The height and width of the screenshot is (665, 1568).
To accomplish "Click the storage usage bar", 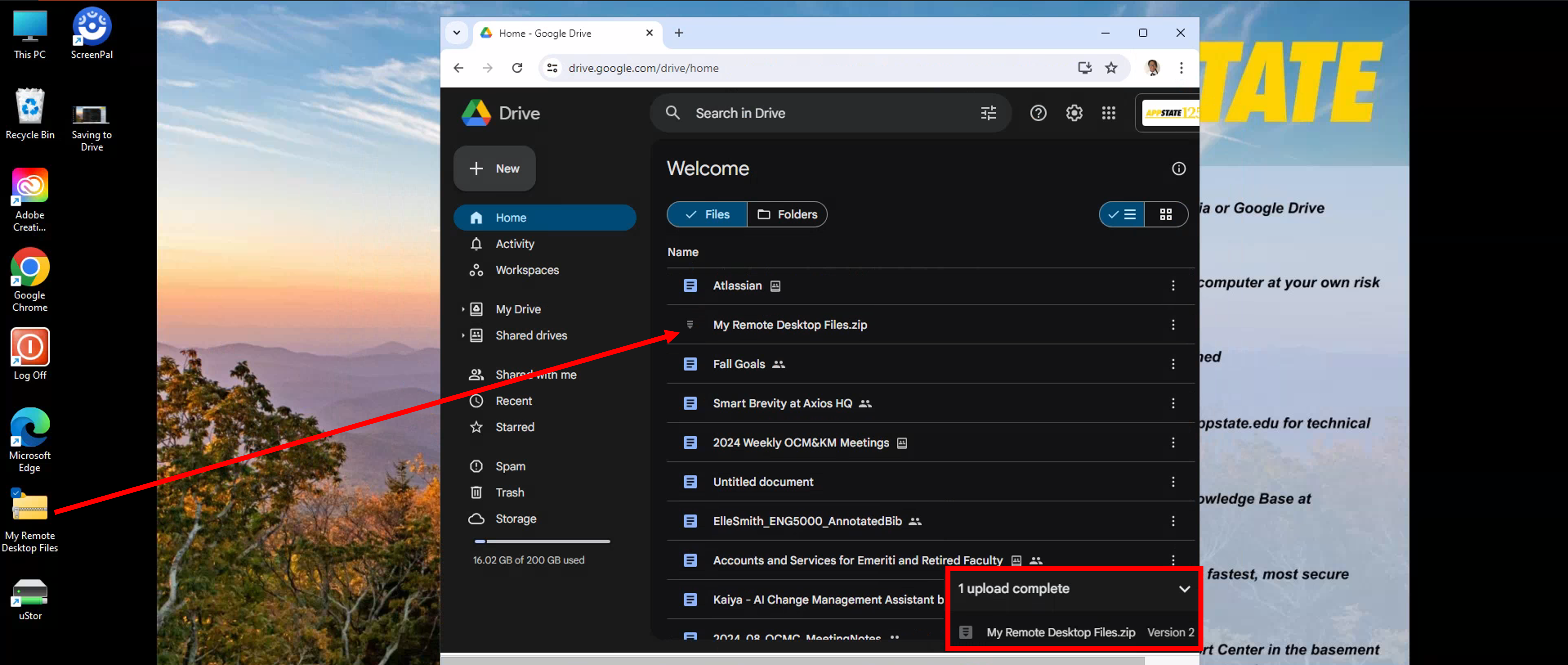I will [542, 541].
